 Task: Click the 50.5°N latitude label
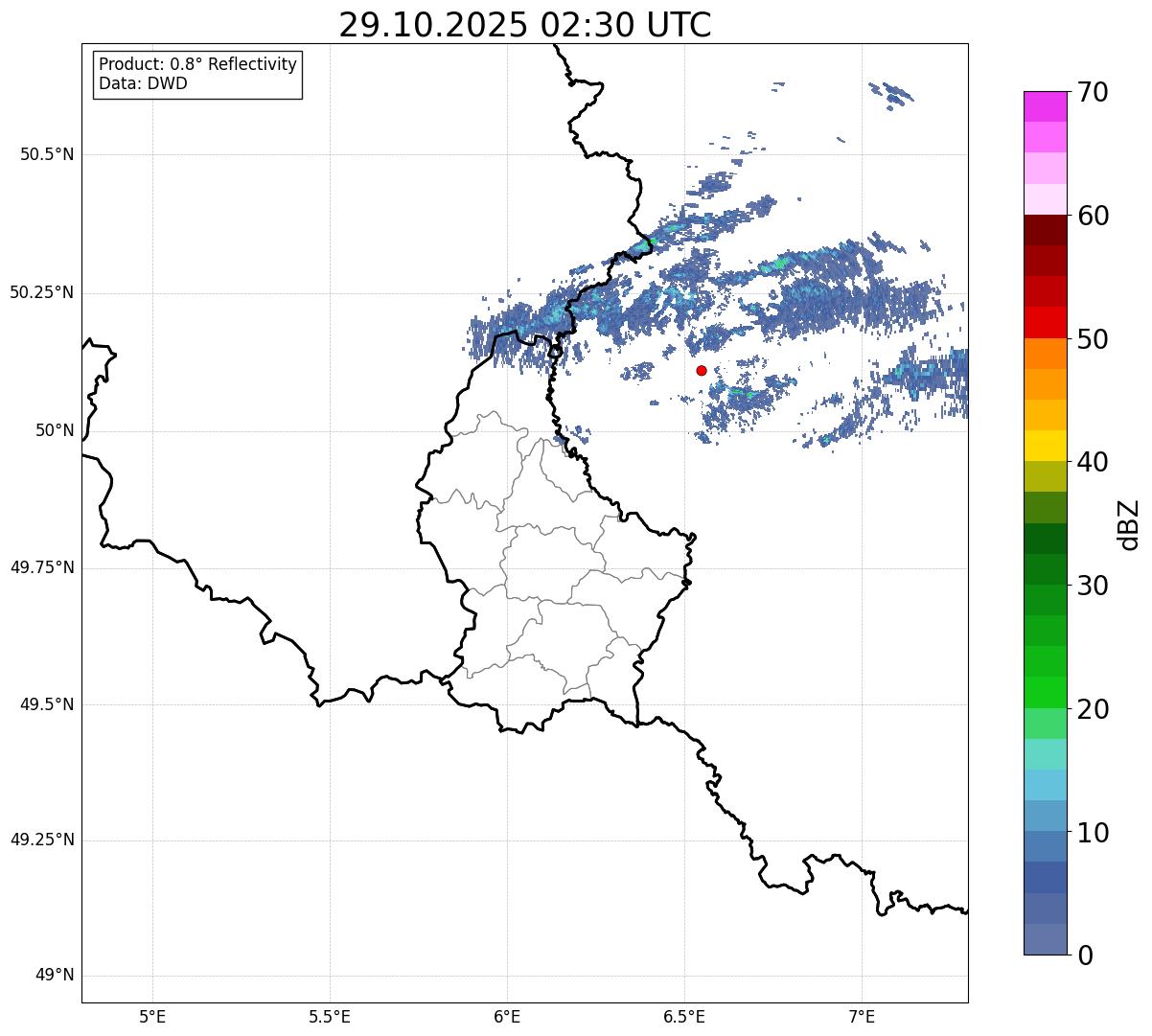coord(47,154)
